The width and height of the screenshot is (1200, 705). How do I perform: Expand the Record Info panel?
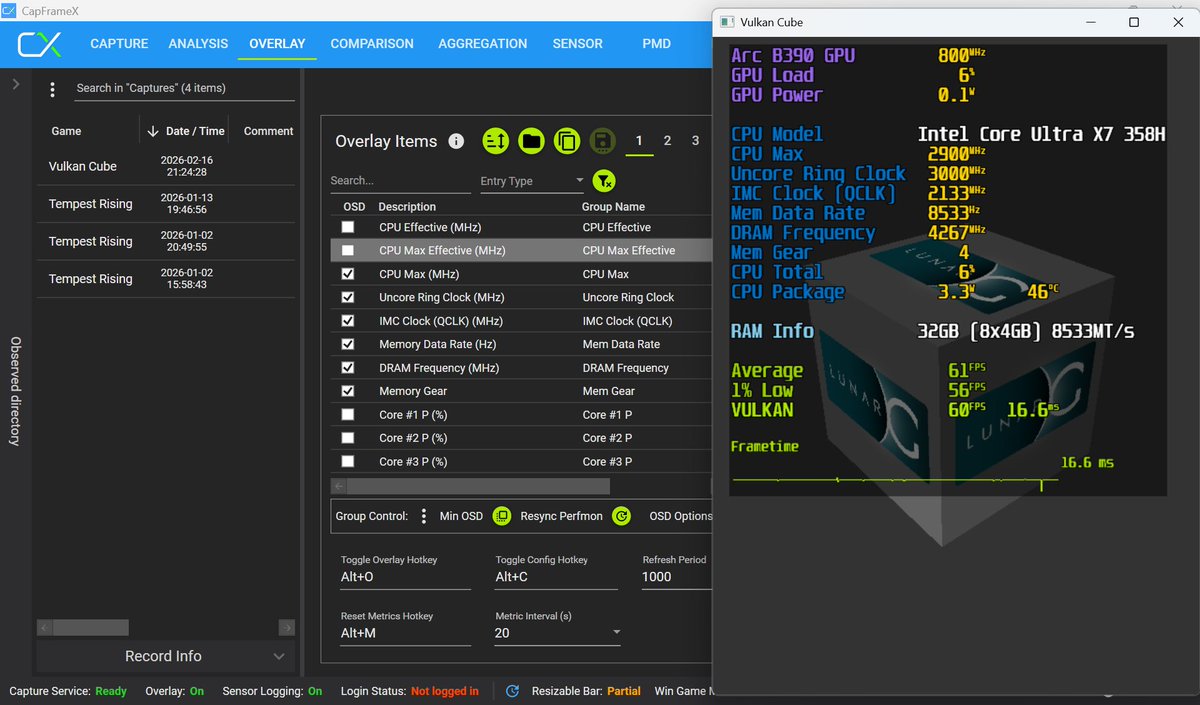(x=166, y=656)
